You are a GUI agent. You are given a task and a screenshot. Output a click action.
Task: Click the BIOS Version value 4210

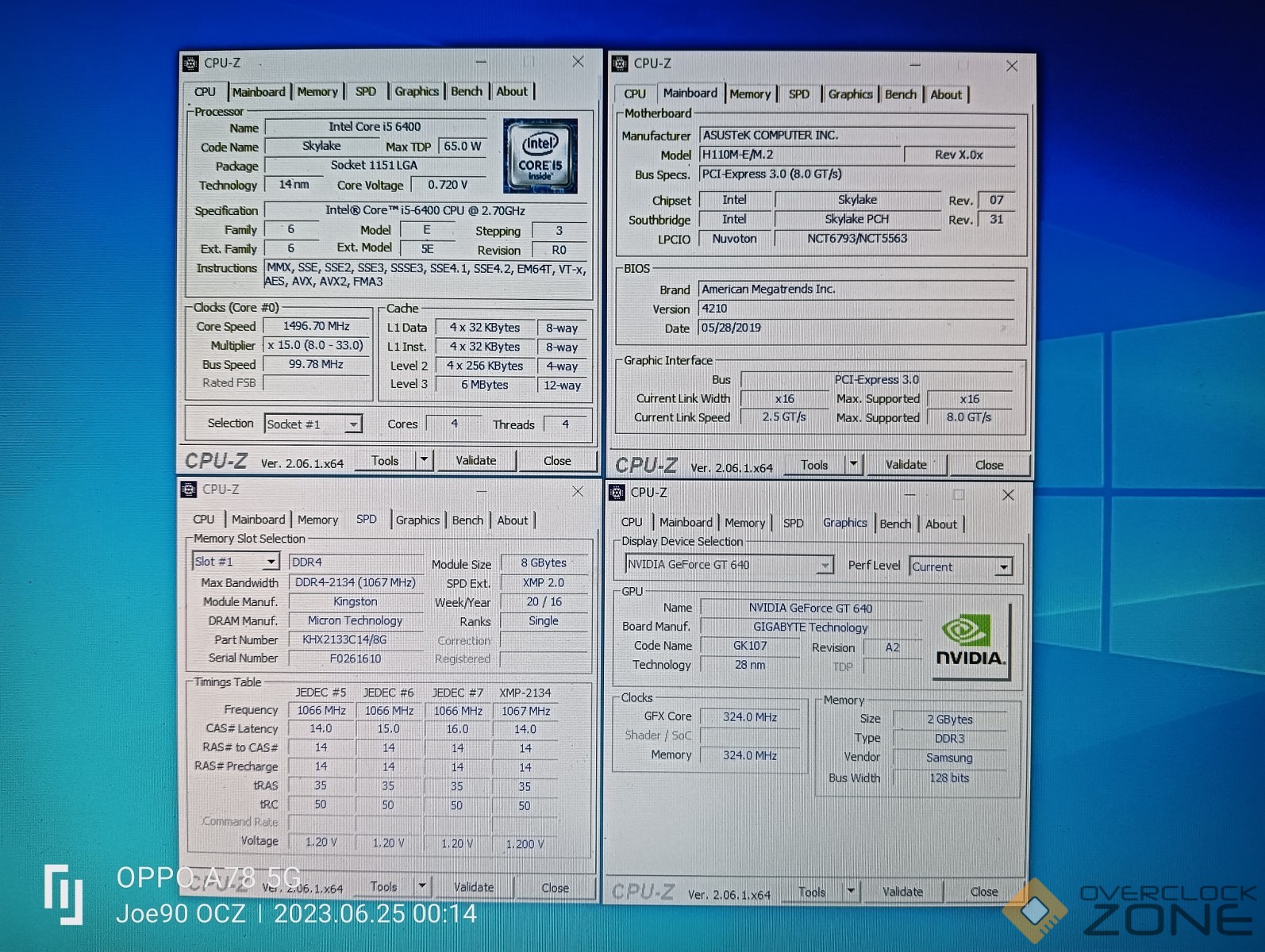tap(856, 309)
